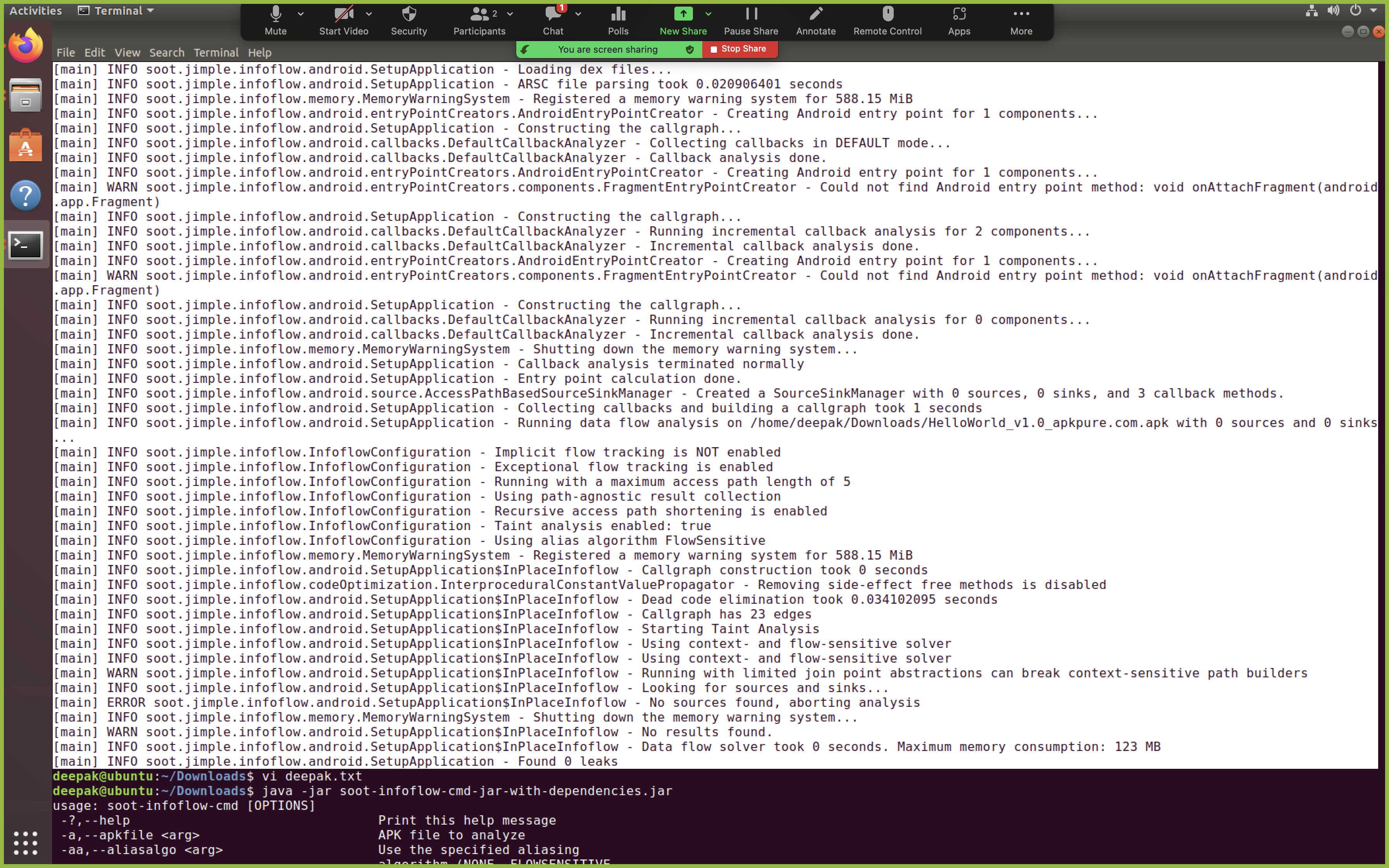Click the Stop Share button

739,49
